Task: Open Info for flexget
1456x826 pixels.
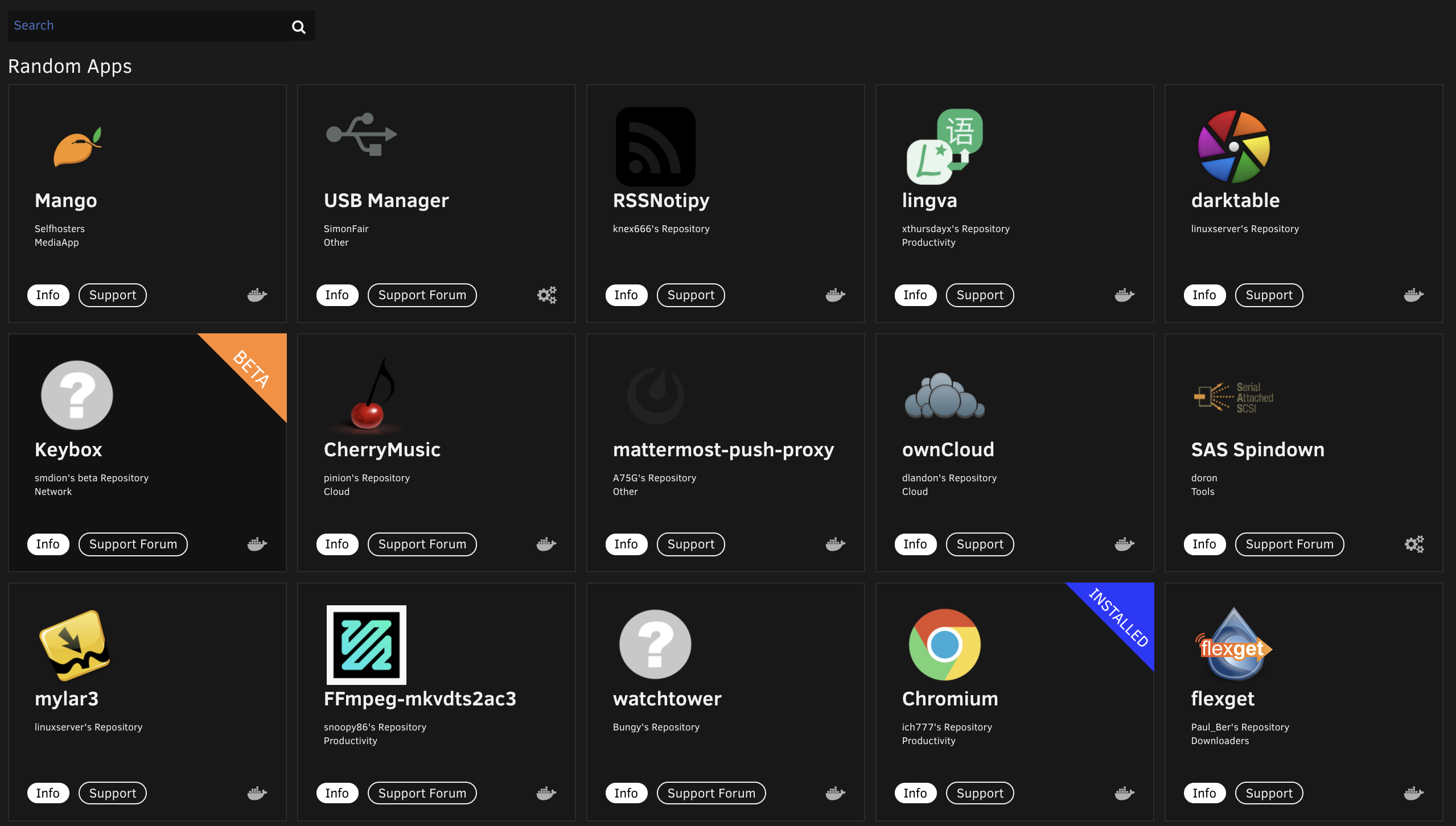Action: [1204, 793]
